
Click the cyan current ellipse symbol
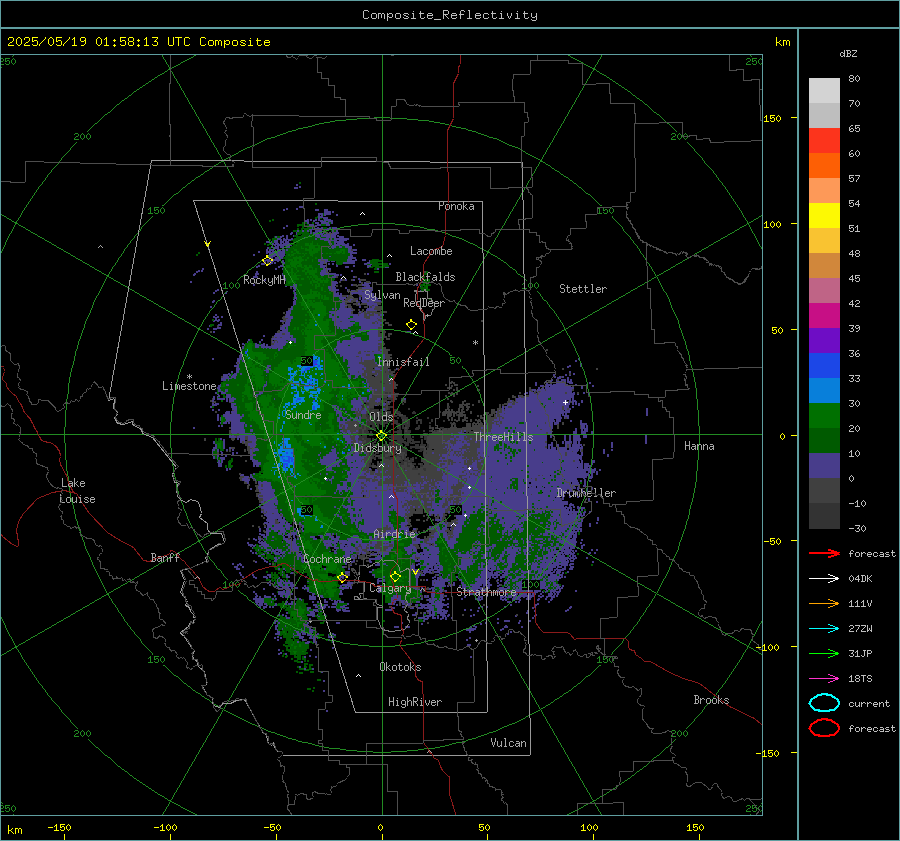[824, 703]
